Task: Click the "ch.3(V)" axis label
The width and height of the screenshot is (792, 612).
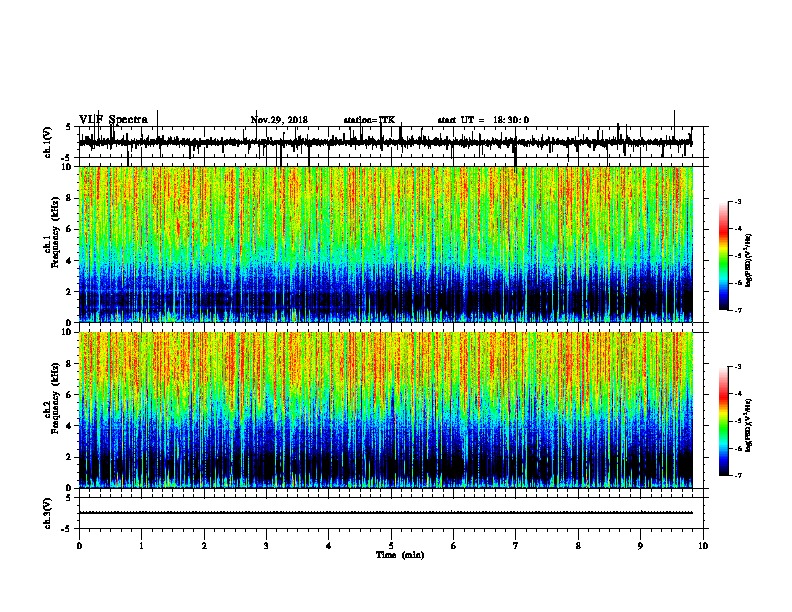Action: [47, 513]
